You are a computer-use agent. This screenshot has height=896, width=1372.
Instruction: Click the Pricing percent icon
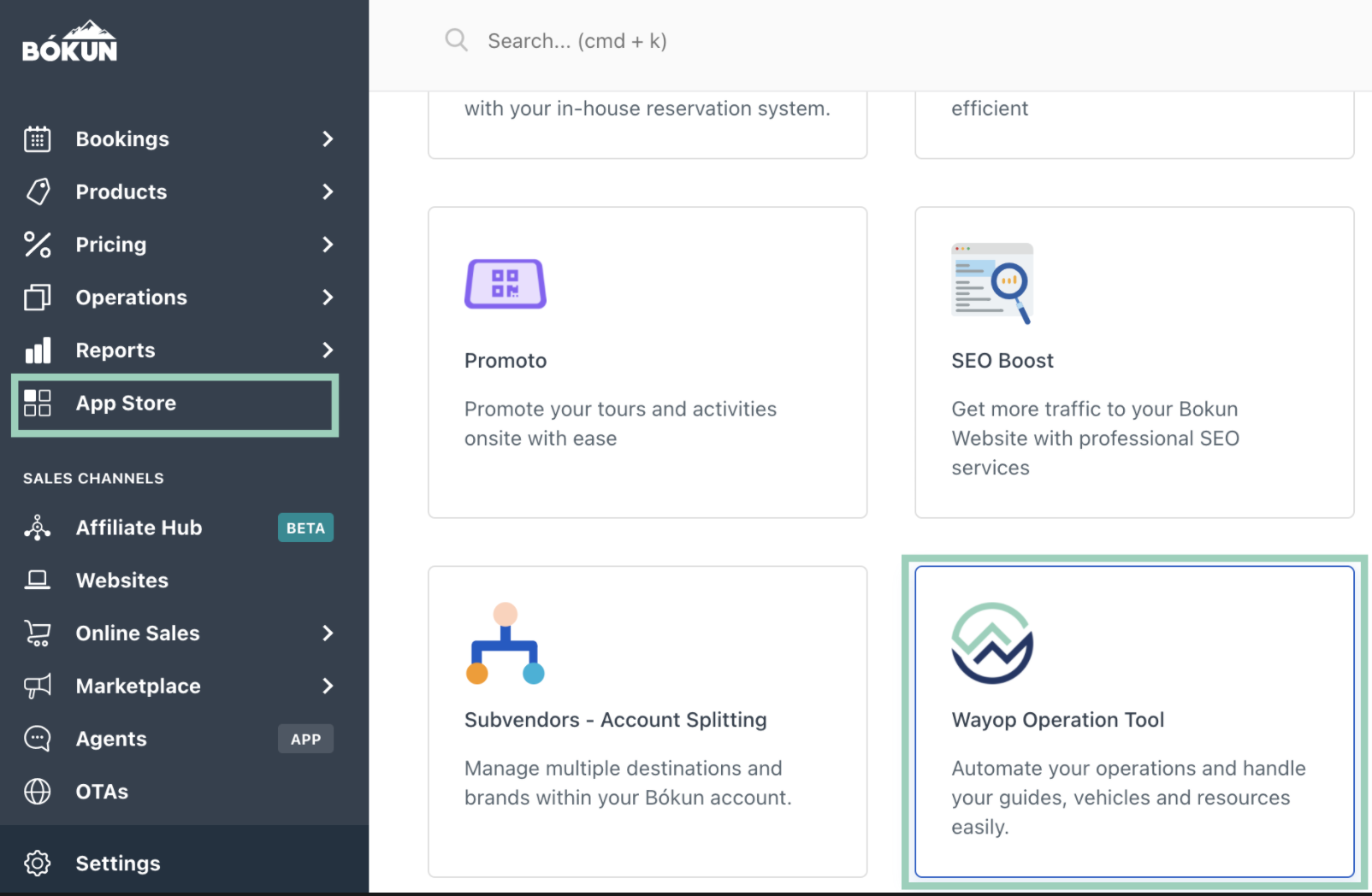tap(38, 245)
